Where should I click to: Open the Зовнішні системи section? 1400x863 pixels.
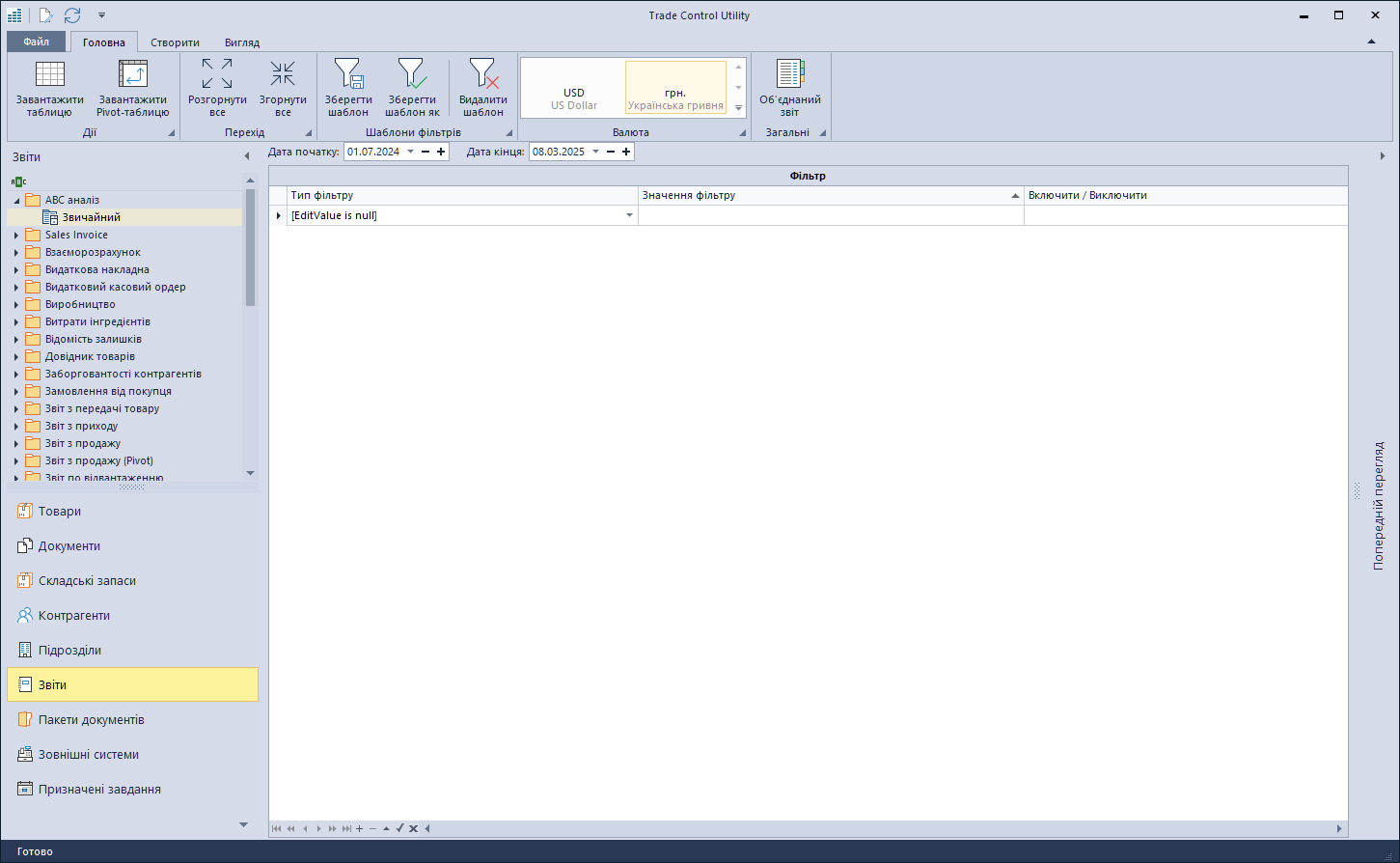click(132, 755)
